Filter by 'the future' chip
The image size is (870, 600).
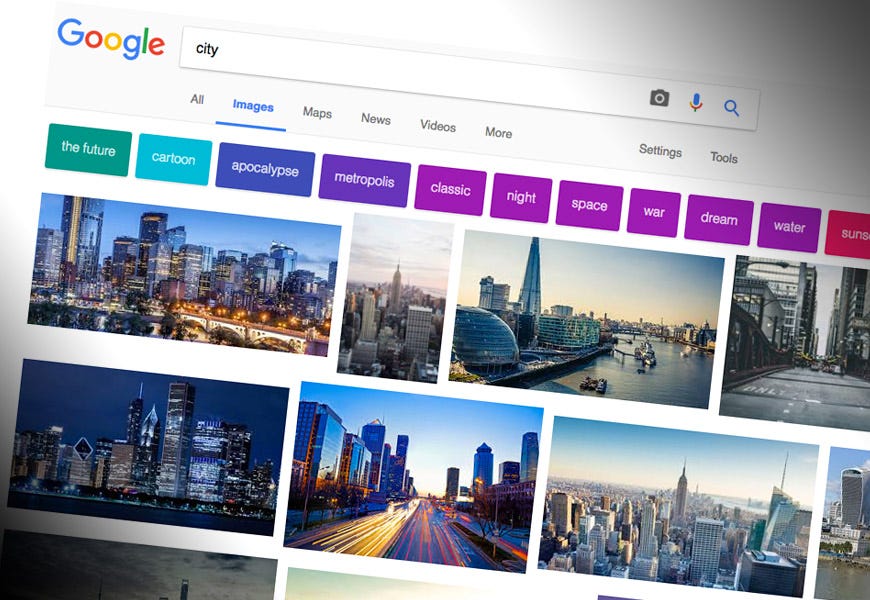point(88,149)
